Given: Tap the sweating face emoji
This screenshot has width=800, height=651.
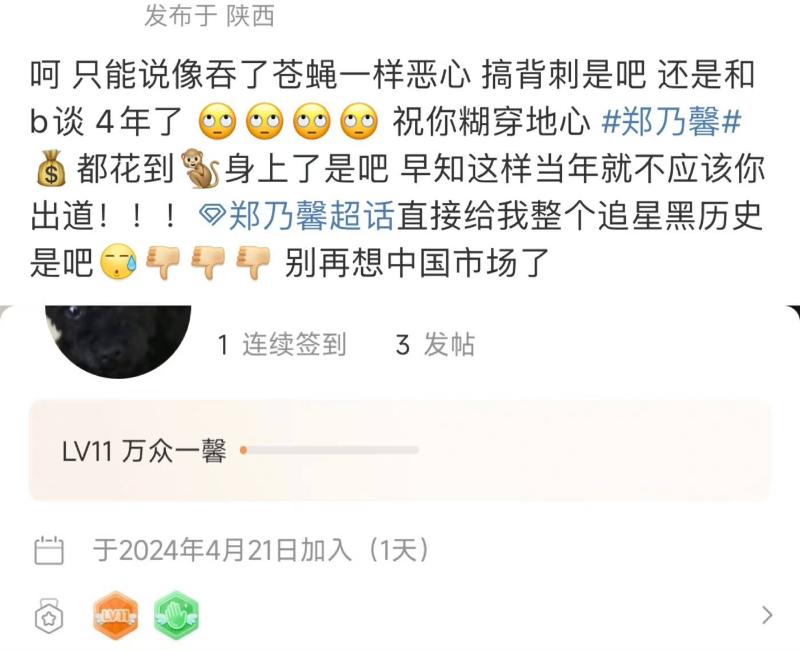Looking at the screenshot, I should click(118, 262).
